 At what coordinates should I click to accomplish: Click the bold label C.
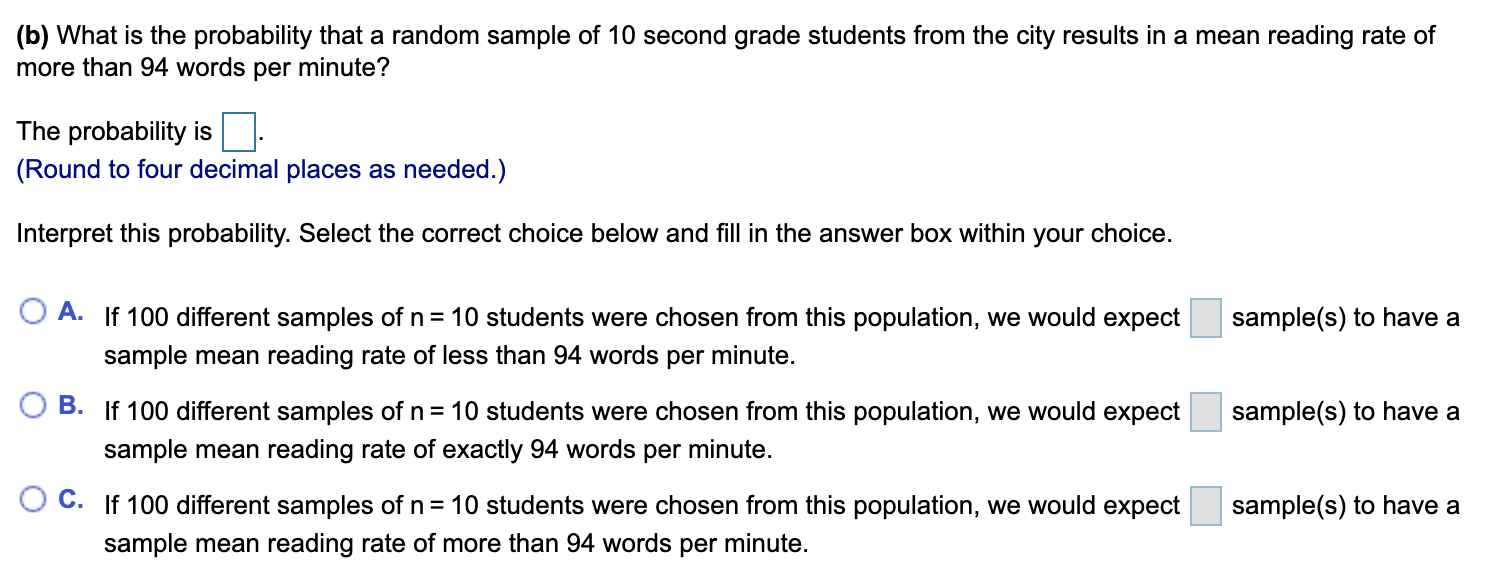click(67, 500)
